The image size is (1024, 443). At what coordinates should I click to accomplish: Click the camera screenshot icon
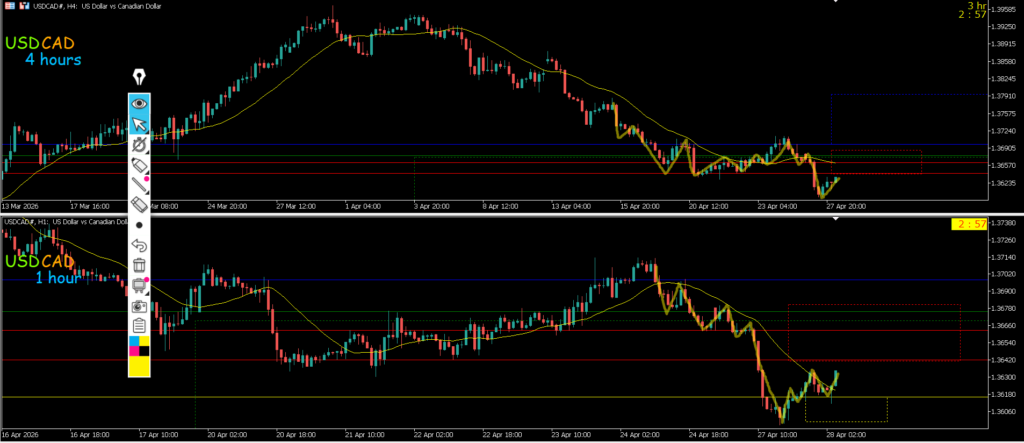click(139, 306)
